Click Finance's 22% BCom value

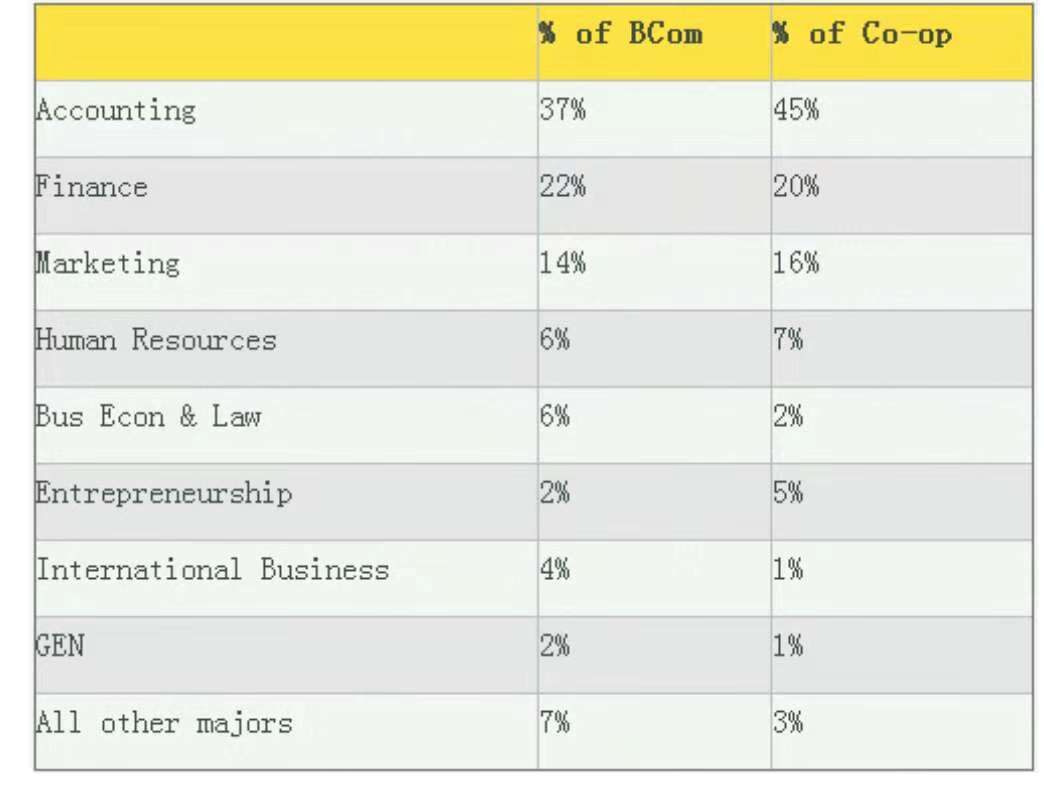pos(563,187)
